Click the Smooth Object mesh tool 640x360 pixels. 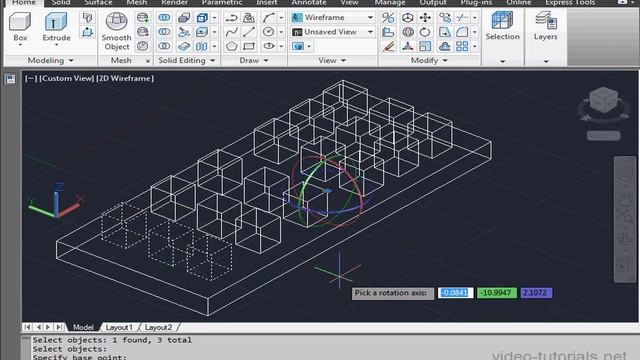coord(117,31)
